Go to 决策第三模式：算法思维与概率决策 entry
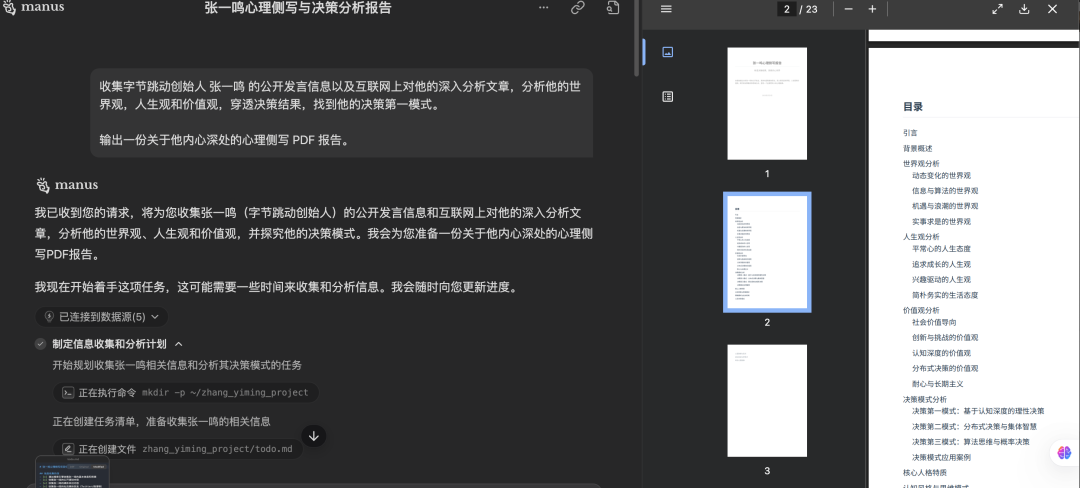Screen dimensions: 1080x488 970,442
